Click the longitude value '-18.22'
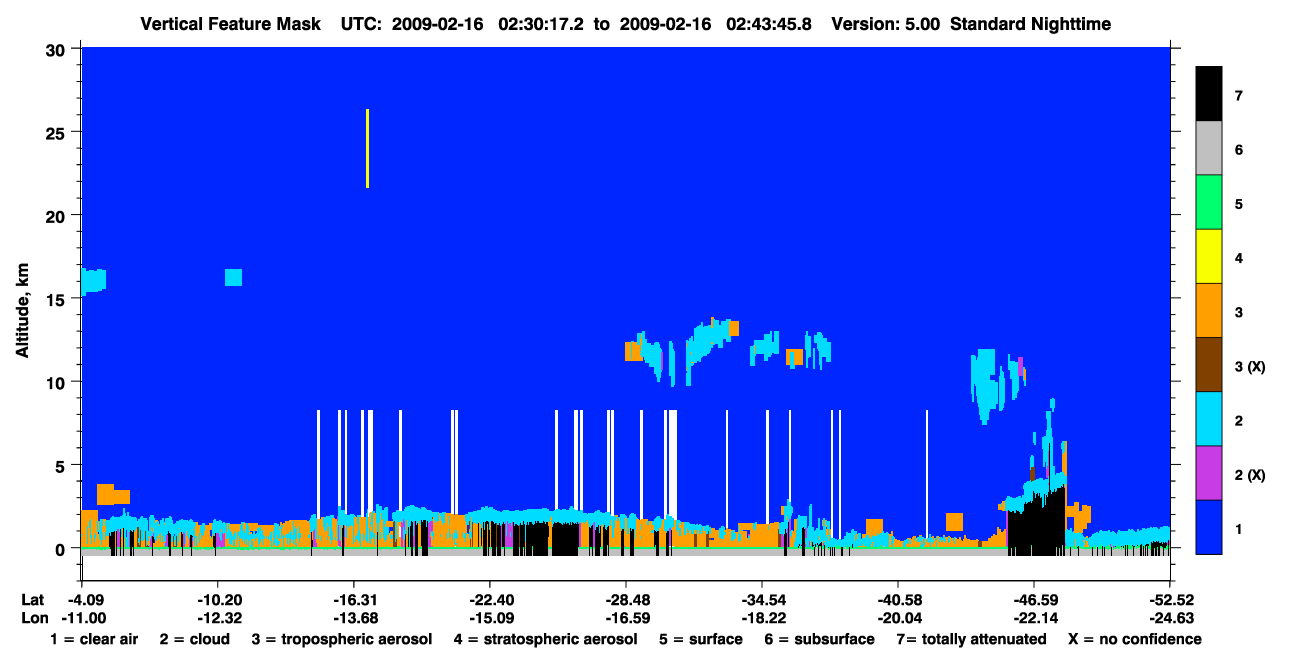The height and width of the screenshot is (667, 1300). click(x=762, y=618)
